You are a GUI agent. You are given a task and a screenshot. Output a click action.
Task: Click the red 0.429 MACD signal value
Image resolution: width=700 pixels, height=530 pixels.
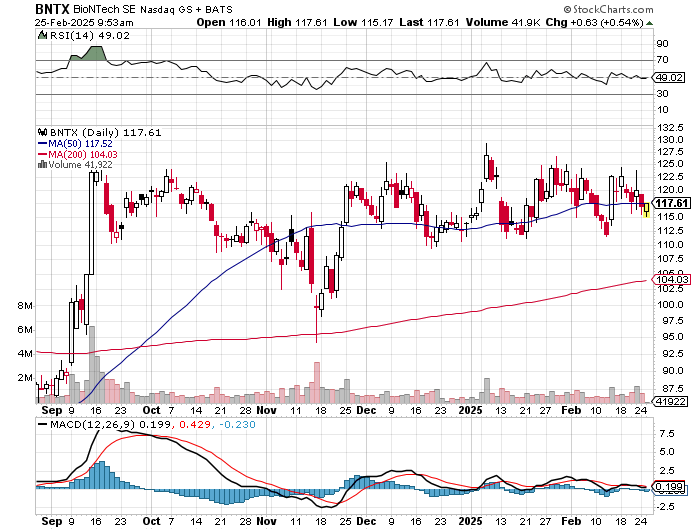195,425
